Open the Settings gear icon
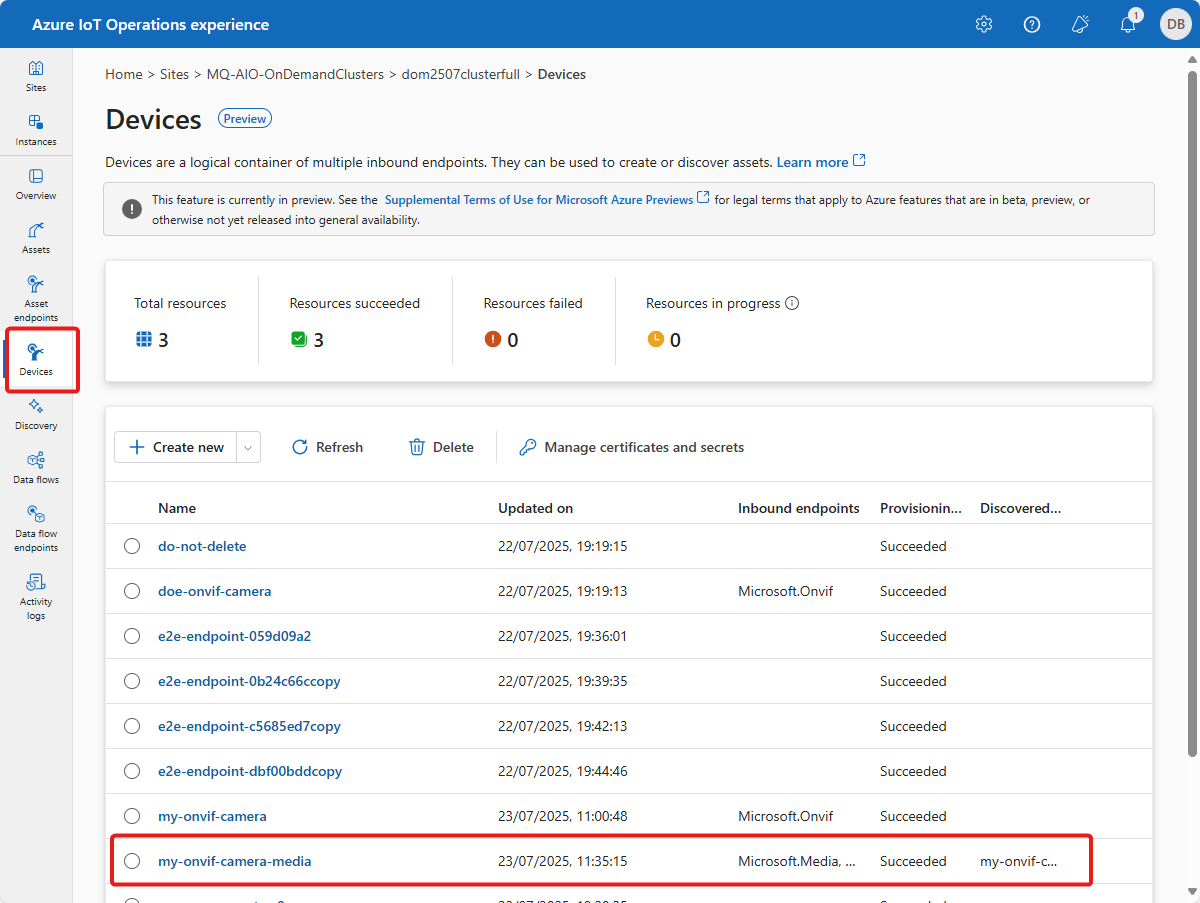Viewport: 1200px width, 903px height. pos(984,24)
